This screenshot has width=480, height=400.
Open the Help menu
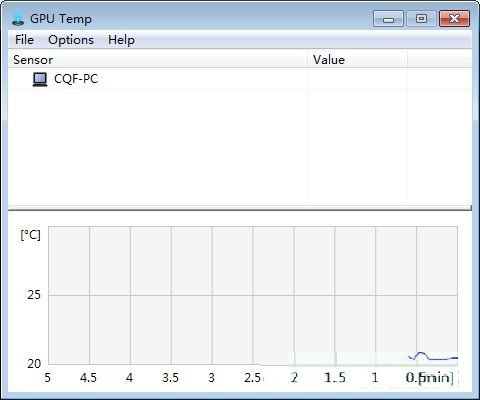point(121,40)
